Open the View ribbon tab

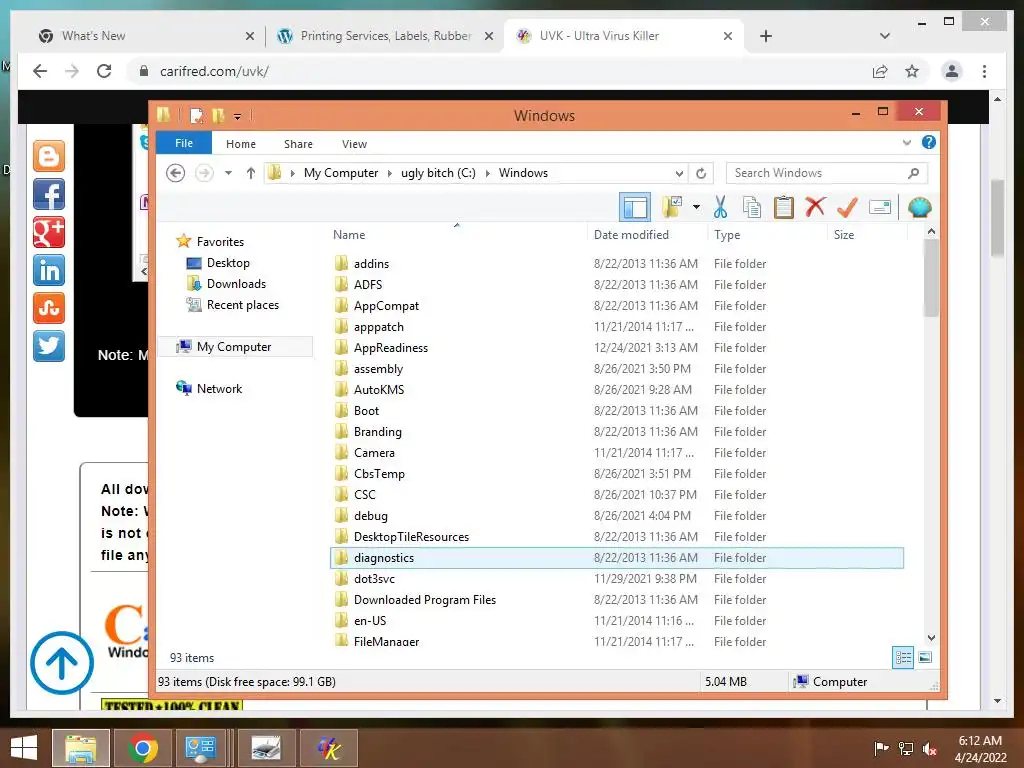point(355,144)
